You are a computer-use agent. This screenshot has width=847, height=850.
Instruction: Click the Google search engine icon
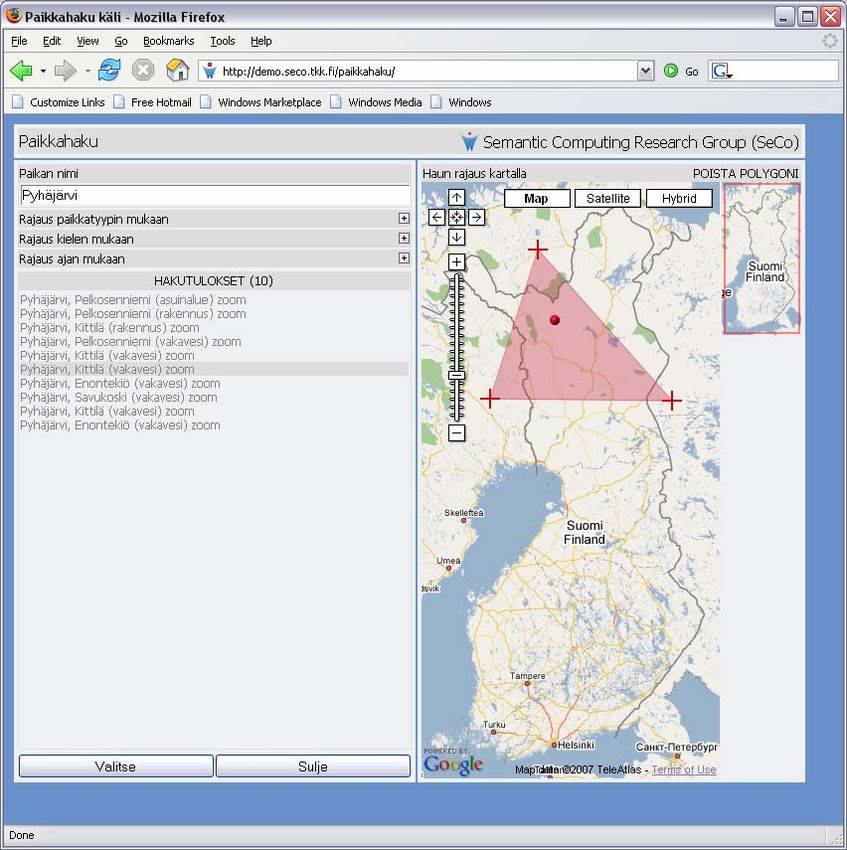(x=721, y=71)
